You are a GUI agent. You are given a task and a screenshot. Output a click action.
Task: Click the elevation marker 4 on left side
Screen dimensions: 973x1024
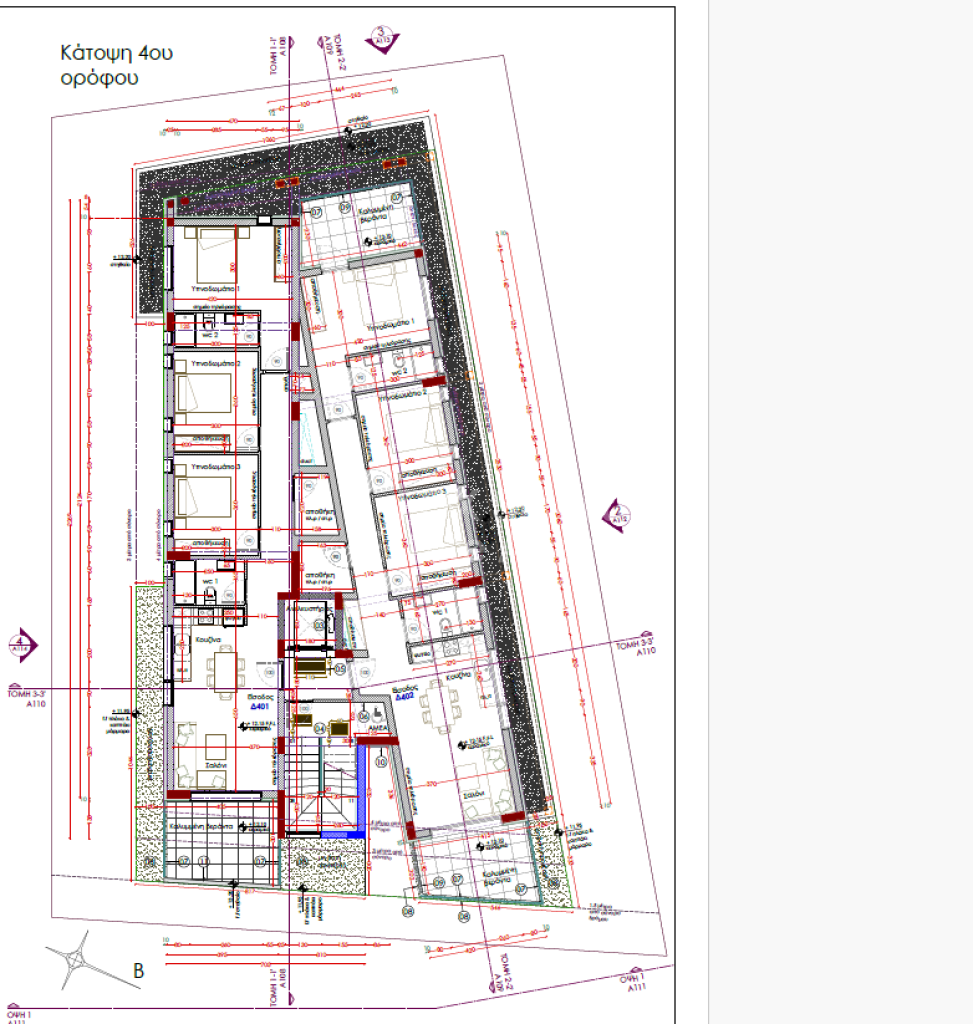click(x=22, y=645)
